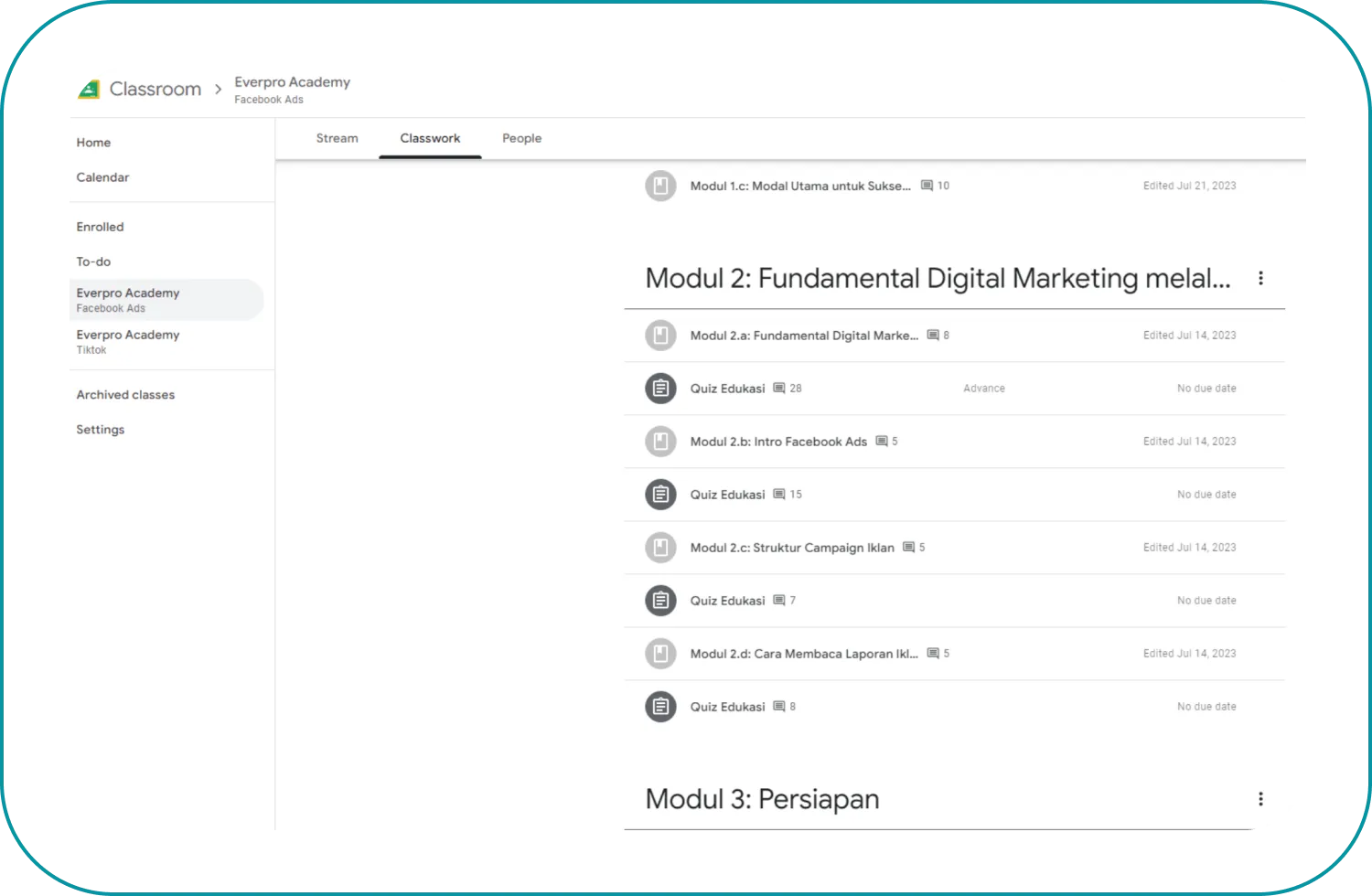Viewport: 1372px width, 896px height.
Task: Click the Google Classroom logo icon
Action: tap(89, 89)
